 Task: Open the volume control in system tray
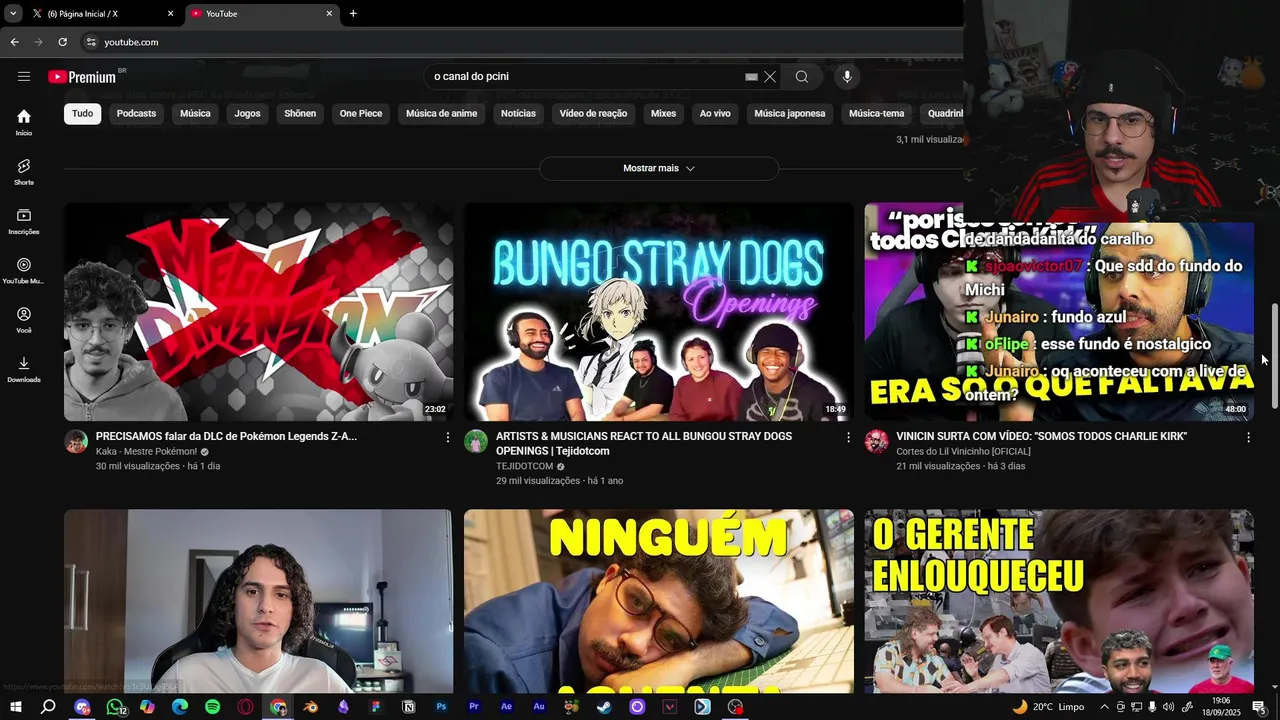[x=1168, y=707]
